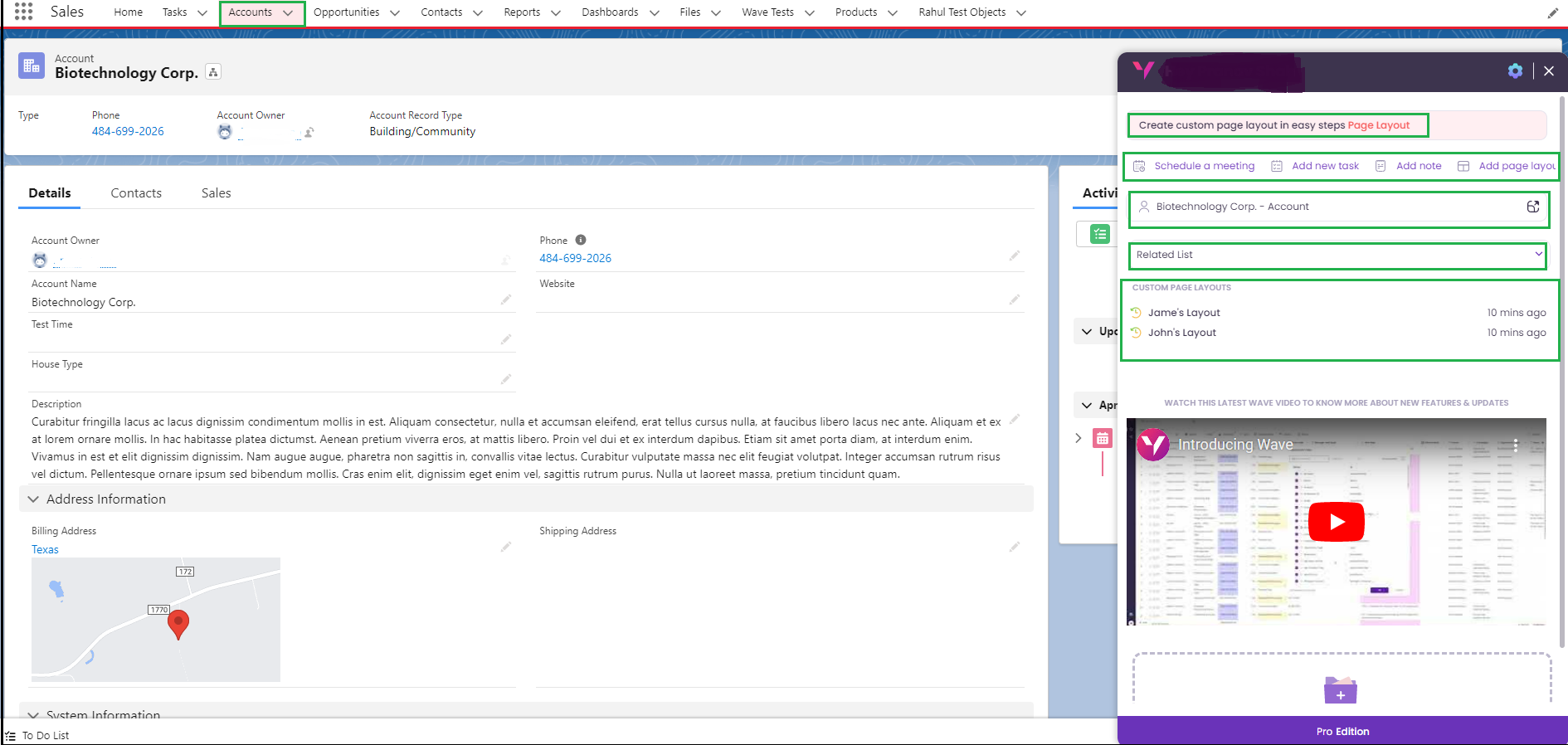This screenshot has height=745, width=1568.
Task: Open Jame's Layout
Action: point(1184,313)
